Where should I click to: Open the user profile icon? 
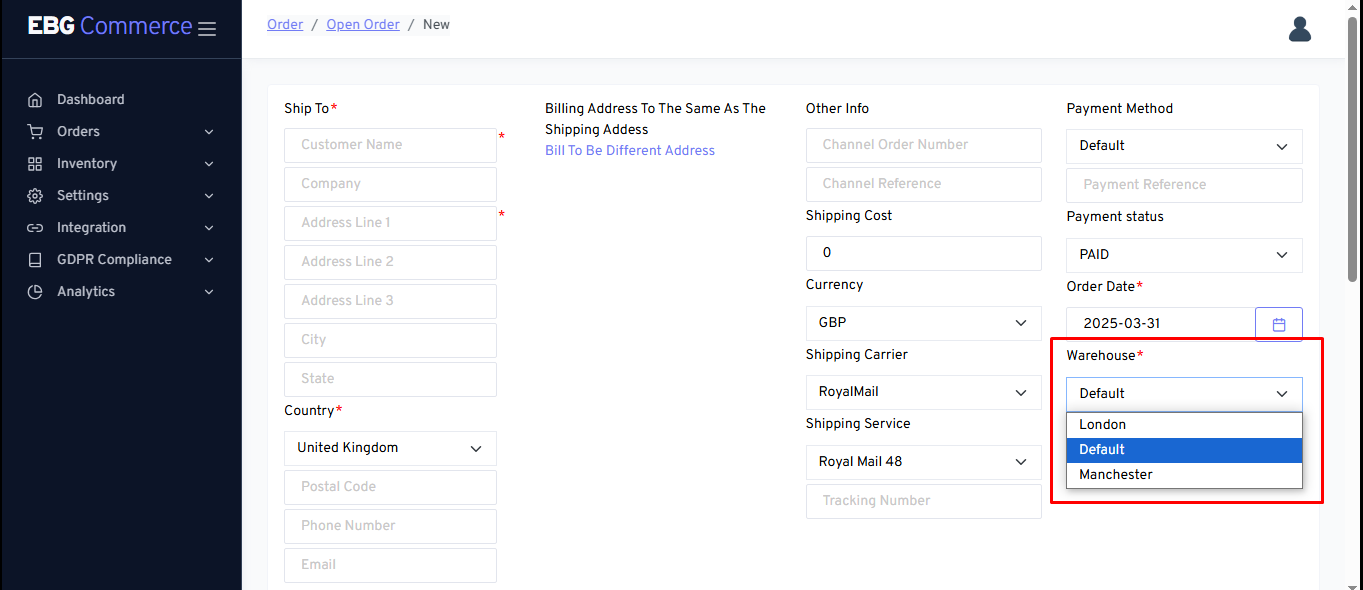pos(1299,30)
